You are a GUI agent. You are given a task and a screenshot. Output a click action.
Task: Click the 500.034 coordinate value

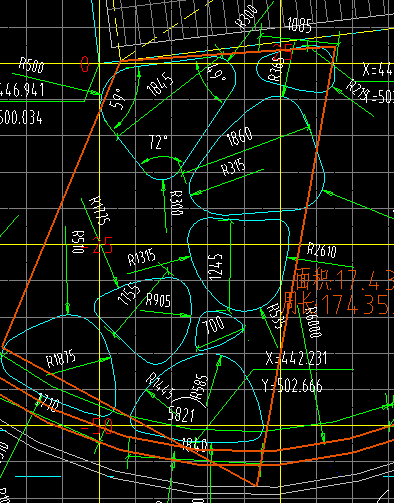[21, 118]
